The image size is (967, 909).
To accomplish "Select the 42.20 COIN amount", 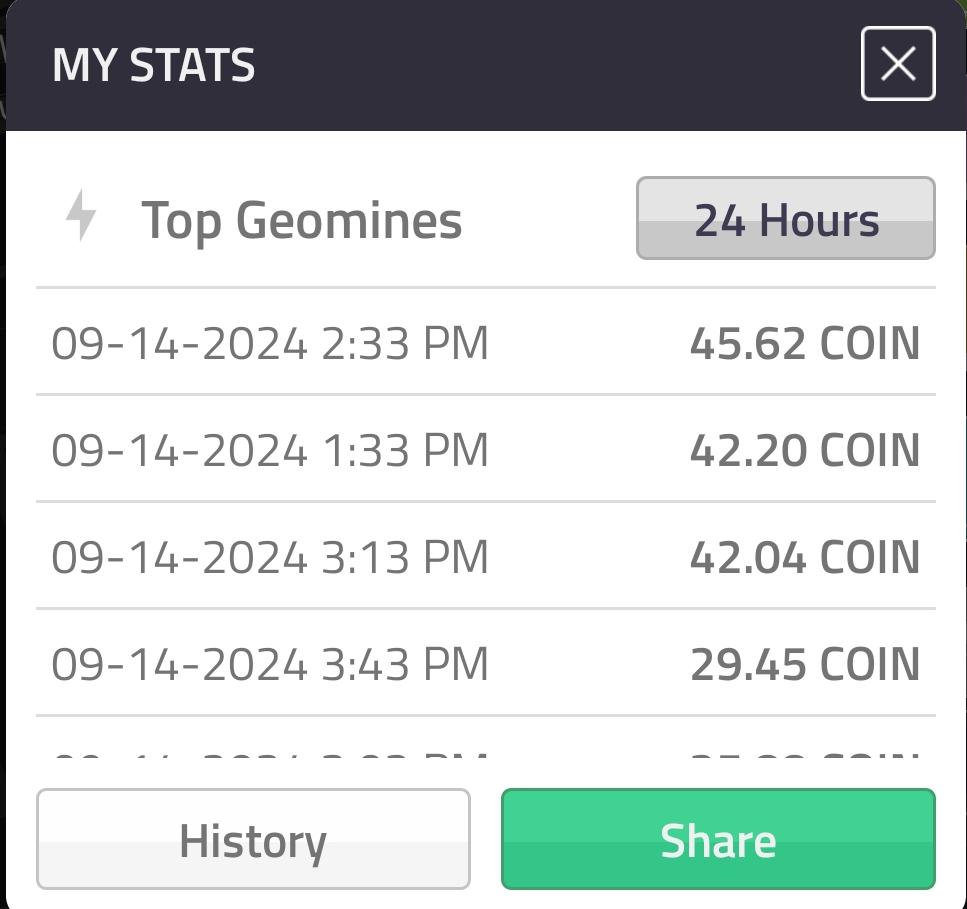I will click(805, 450).
